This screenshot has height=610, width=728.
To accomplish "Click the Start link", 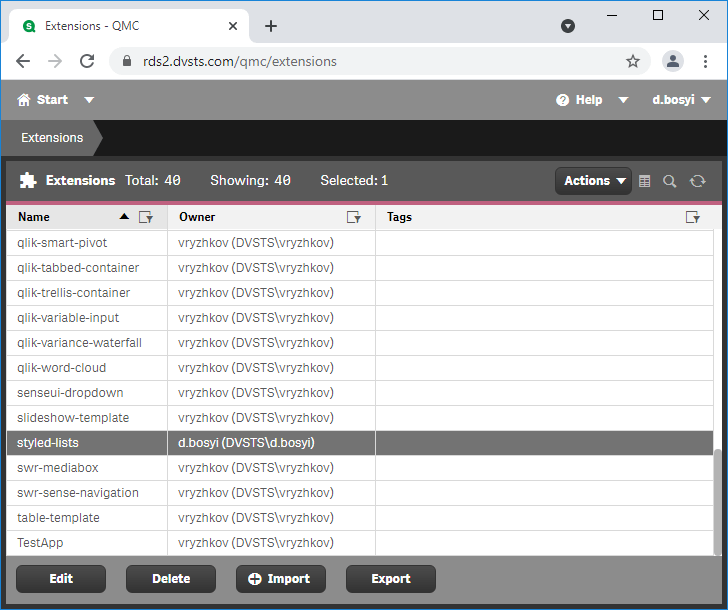I will pyautogui.click(x=52, y=100).
